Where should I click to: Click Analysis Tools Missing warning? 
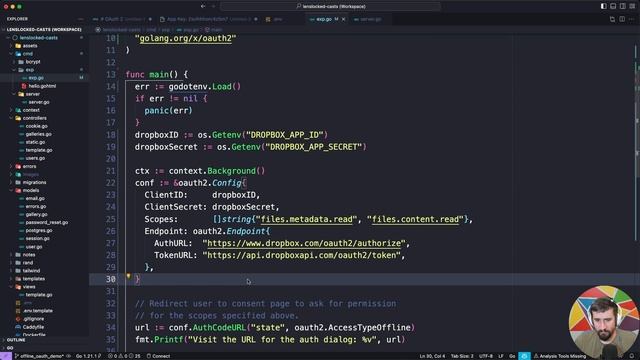click(x=560, y=356)
